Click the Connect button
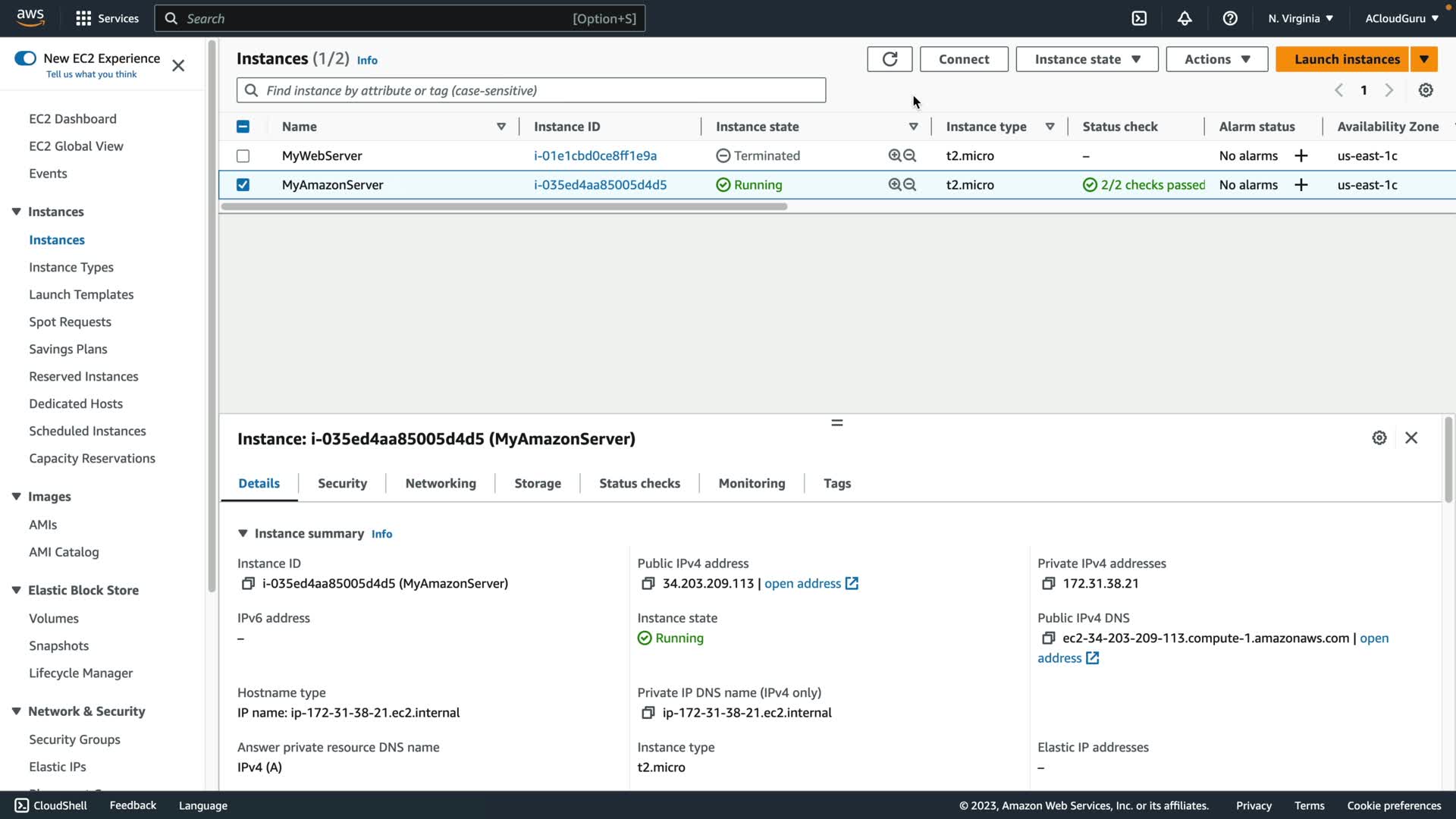1456x819 pixels. click(x=964, y=59)
